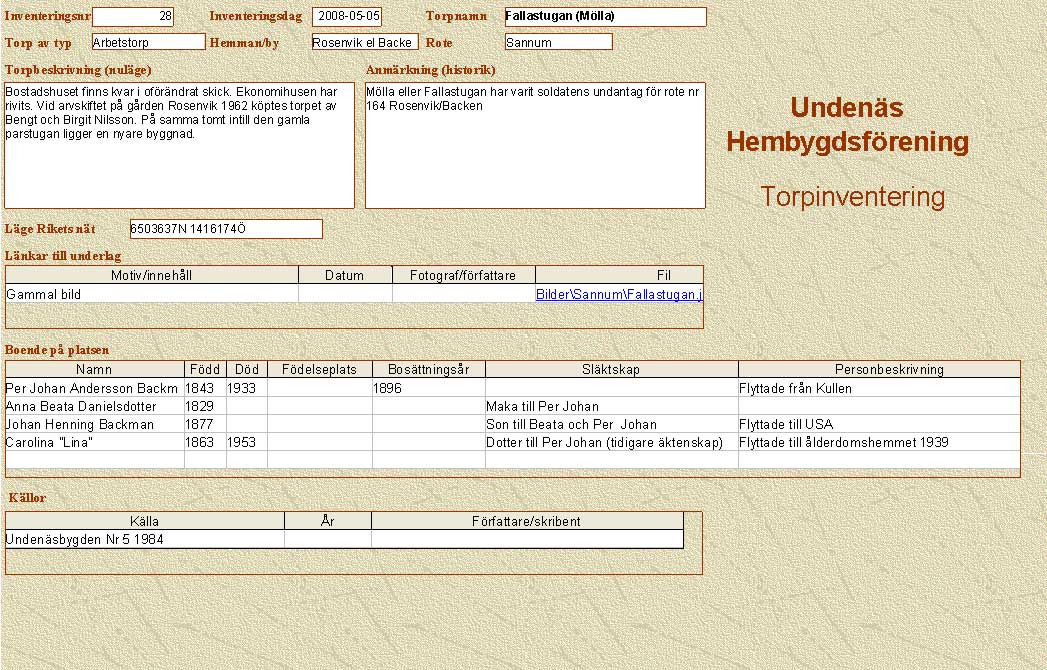1047x670 pixels.
Task: Click the Torp av typ field Arbetstorp
Action: click(148, 42)
